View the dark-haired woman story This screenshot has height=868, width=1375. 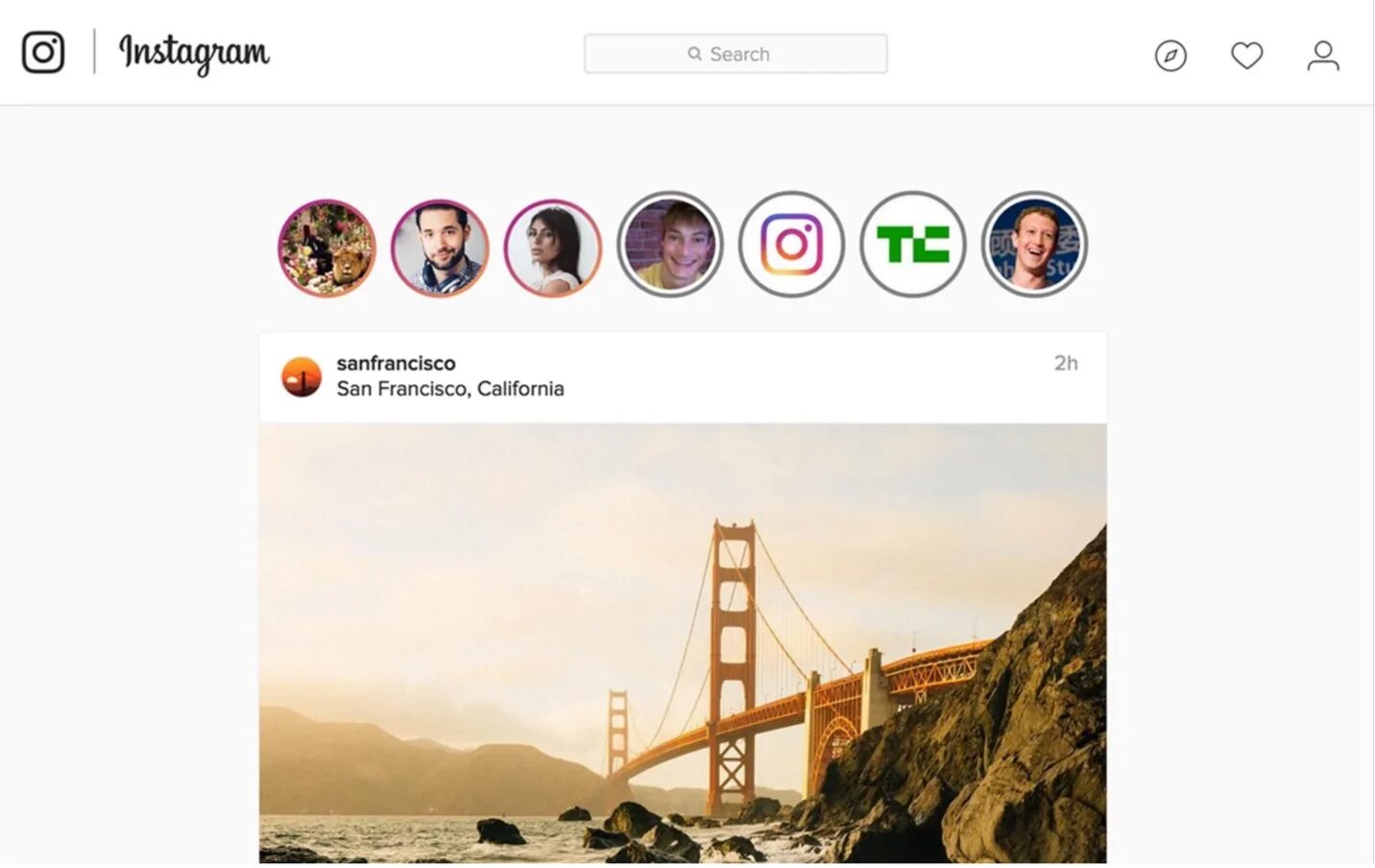[x=553, y=248]
